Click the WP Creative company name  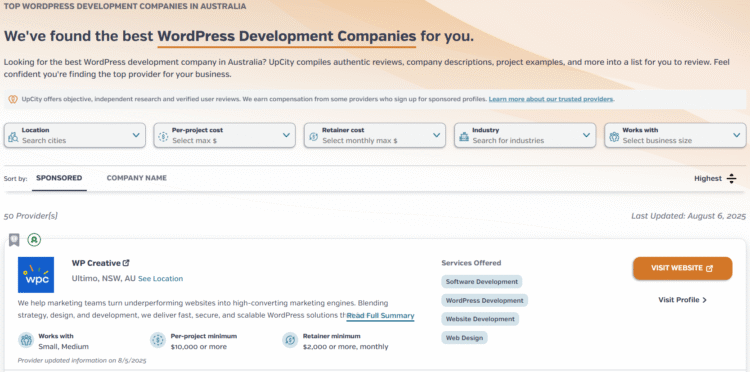(x=96, y=263)
